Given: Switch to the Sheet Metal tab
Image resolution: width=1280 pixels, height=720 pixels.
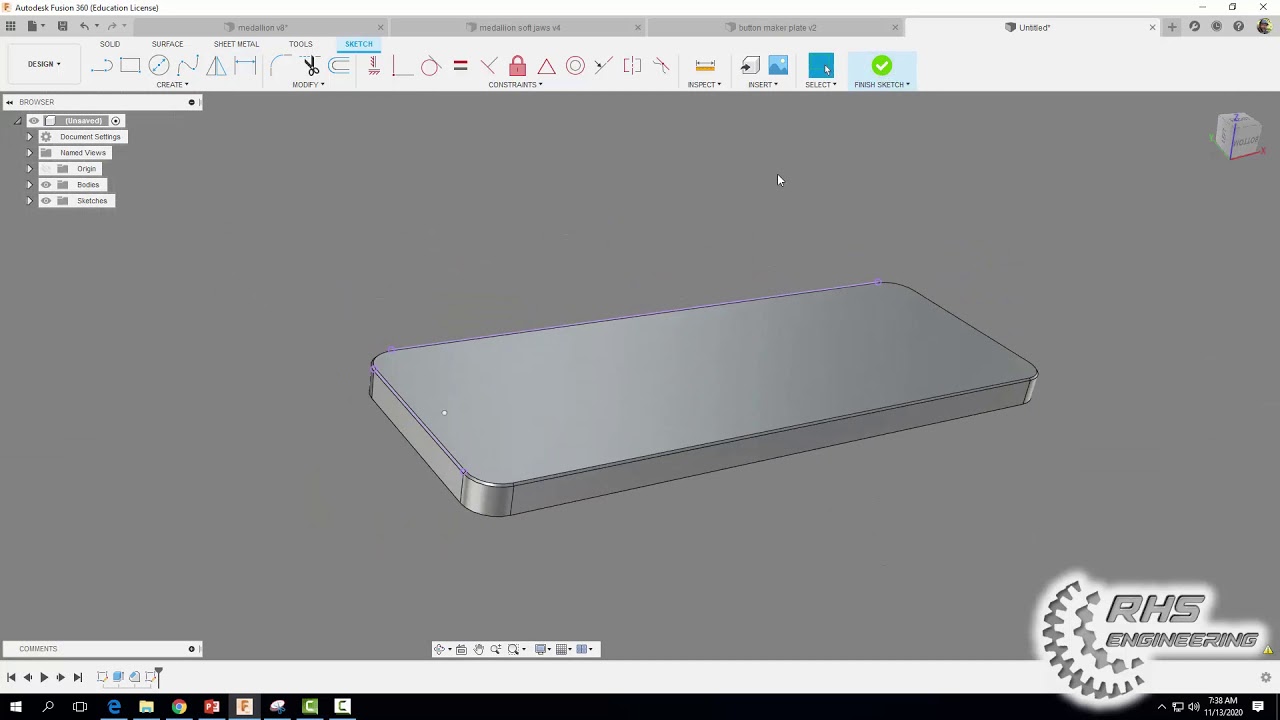Looking at the screenshot, I should (236, 44).
